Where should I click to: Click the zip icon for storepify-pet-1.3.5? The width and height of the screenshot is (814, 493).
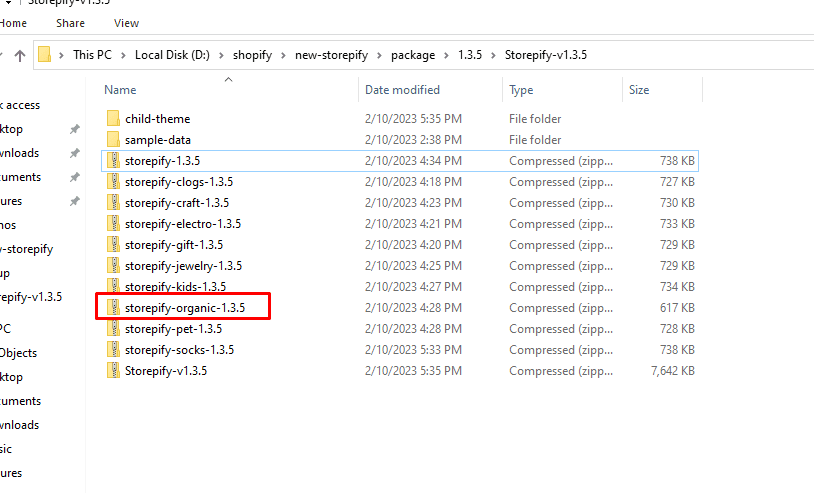113,329
